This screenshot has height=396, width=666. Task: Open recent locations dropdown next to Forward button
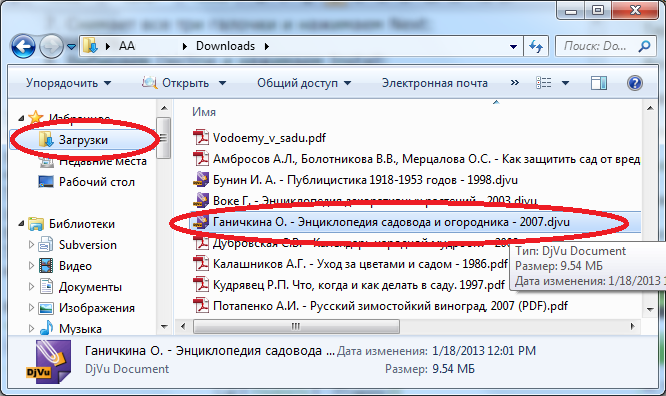[x=72, y=46]
